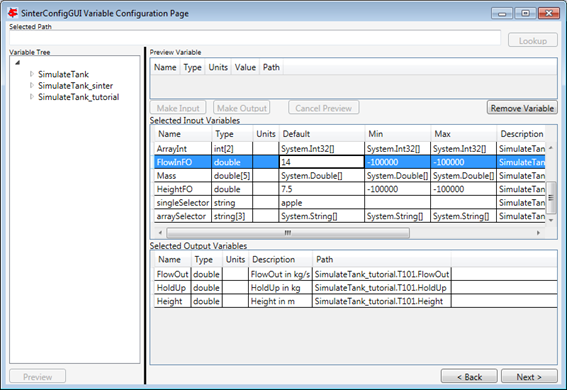Click the input table vertical scroll up arrow
567x390 pixels.
[x=551, y=147]
